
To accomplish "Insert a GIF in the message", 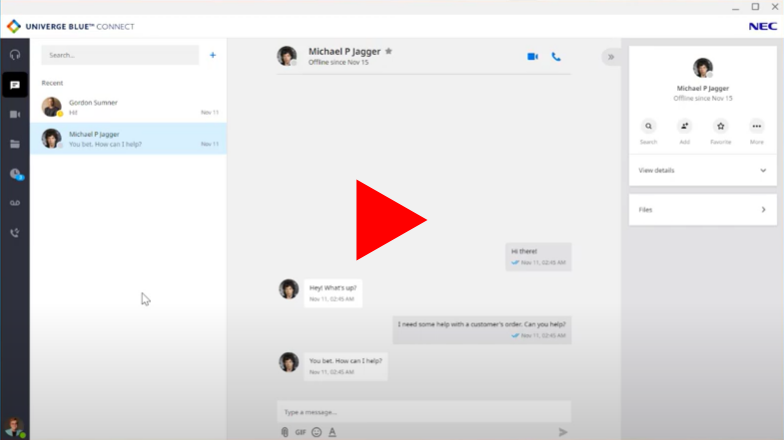I will tap(300, 432).
